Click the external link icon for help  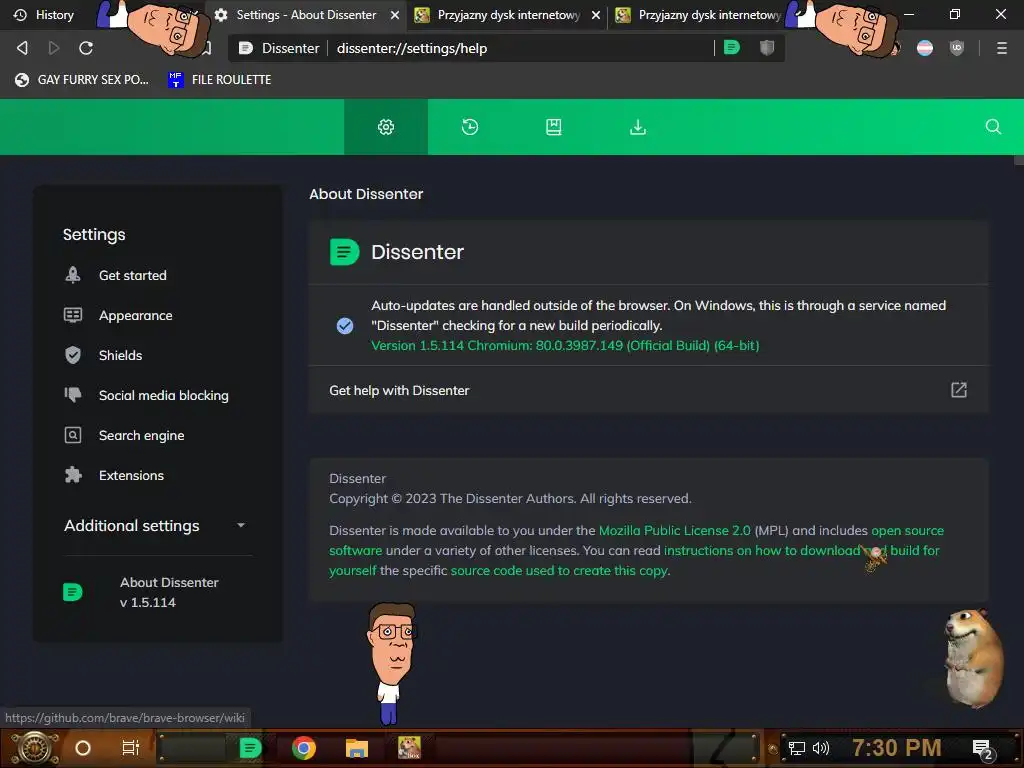click(x=959, y=390)
